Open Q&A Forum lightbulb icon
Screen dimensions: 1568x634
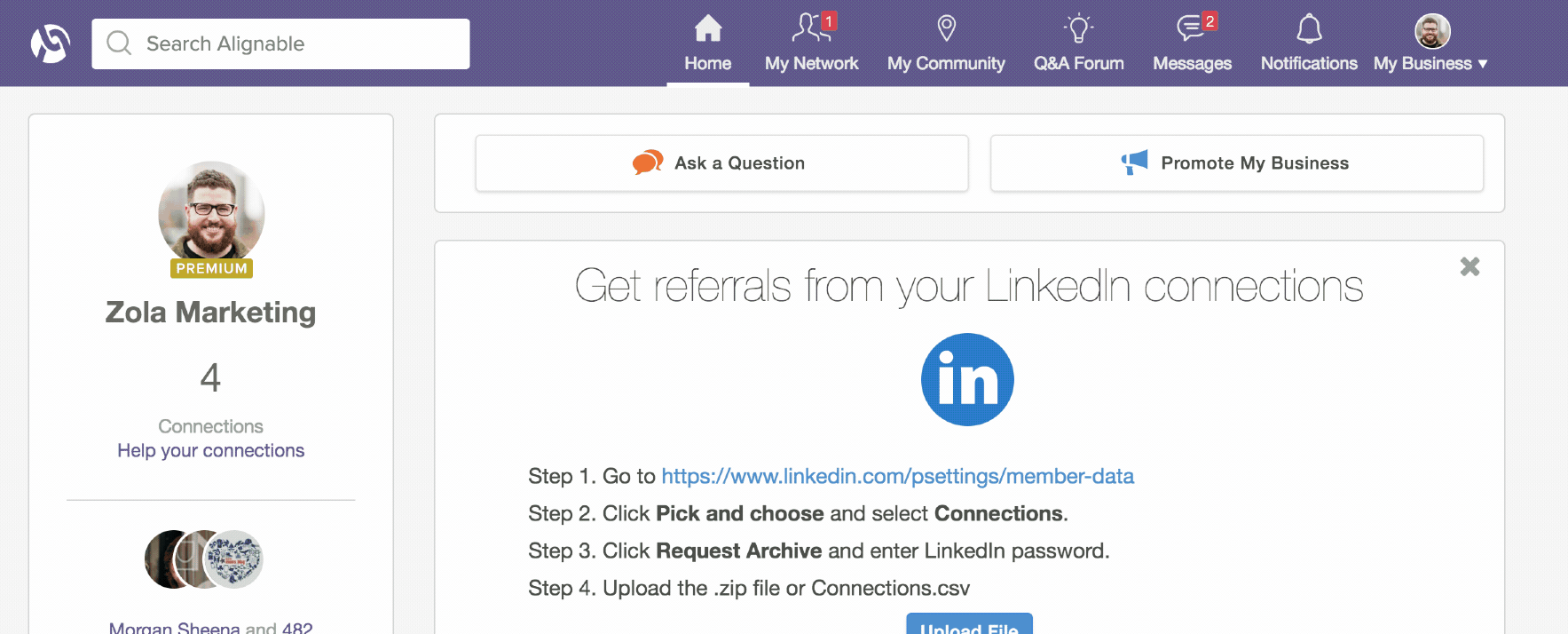[1078, 28]
